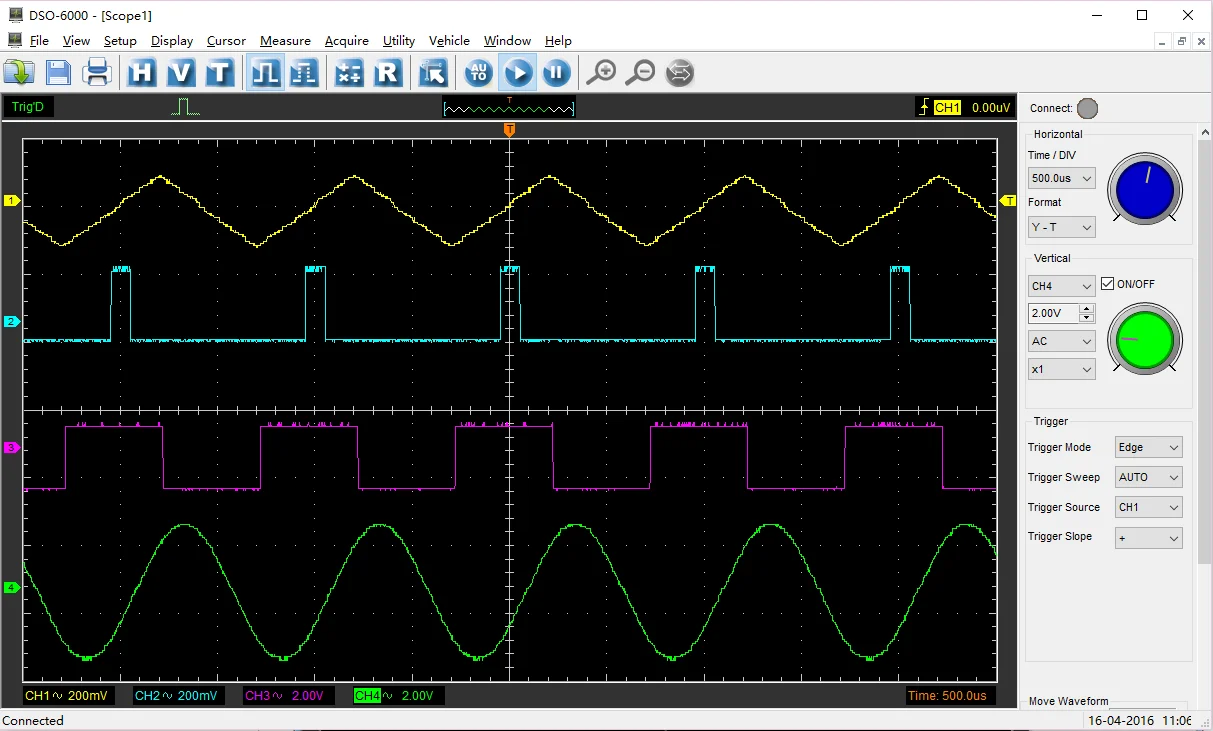Open the Measure menu
Image resolution: width=1213 pixels, height=731 pixels.
285,41
